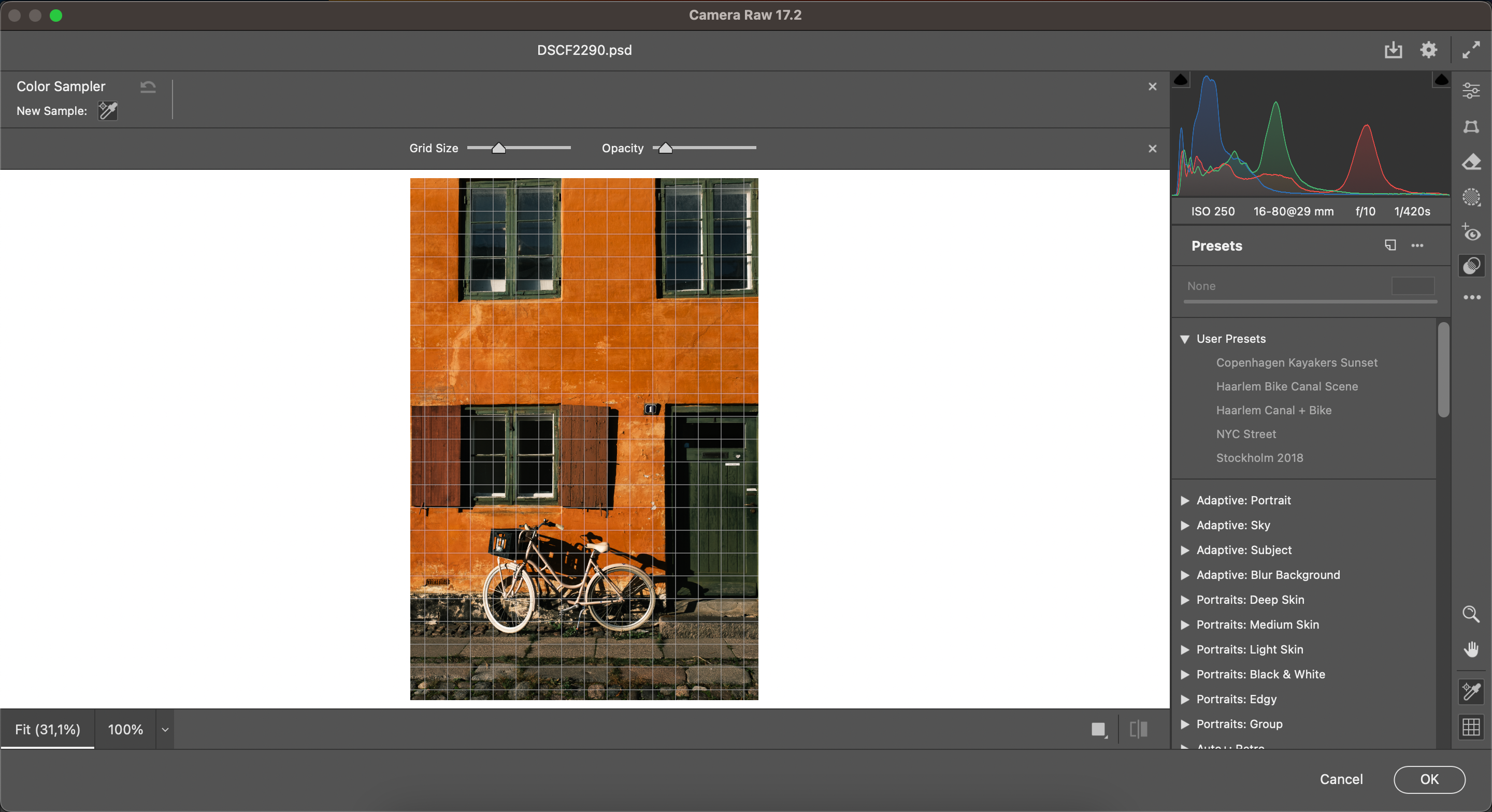1492x812 pixels.
Task: Apply the NYC Street preset
Action: click(x=1246, y=434)
